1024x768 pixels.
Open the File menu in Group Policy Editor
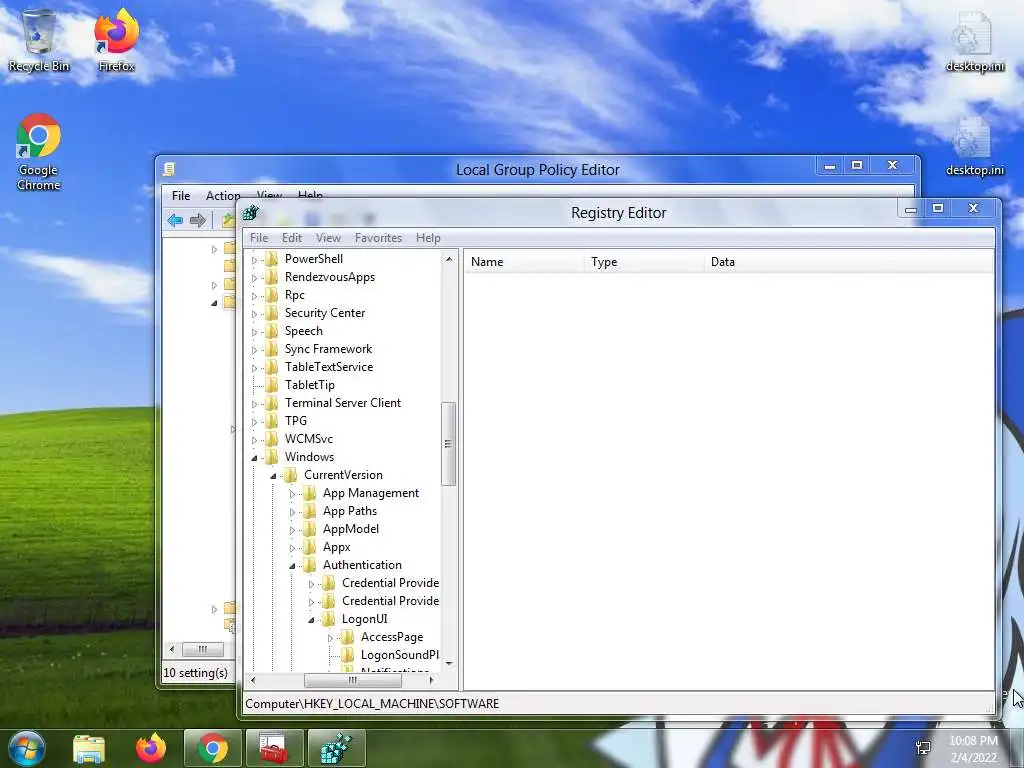tap(181, 196)
